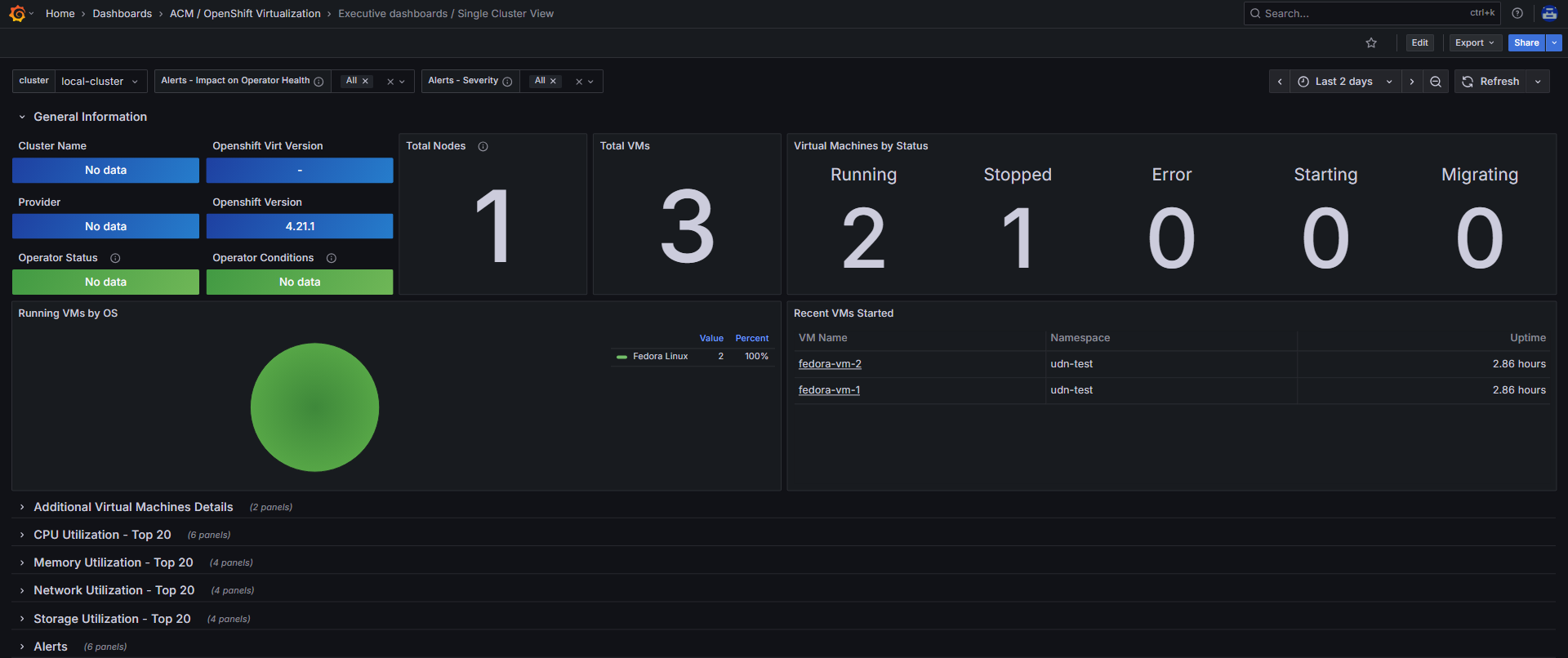Click the Grafana logo icon

17,14
